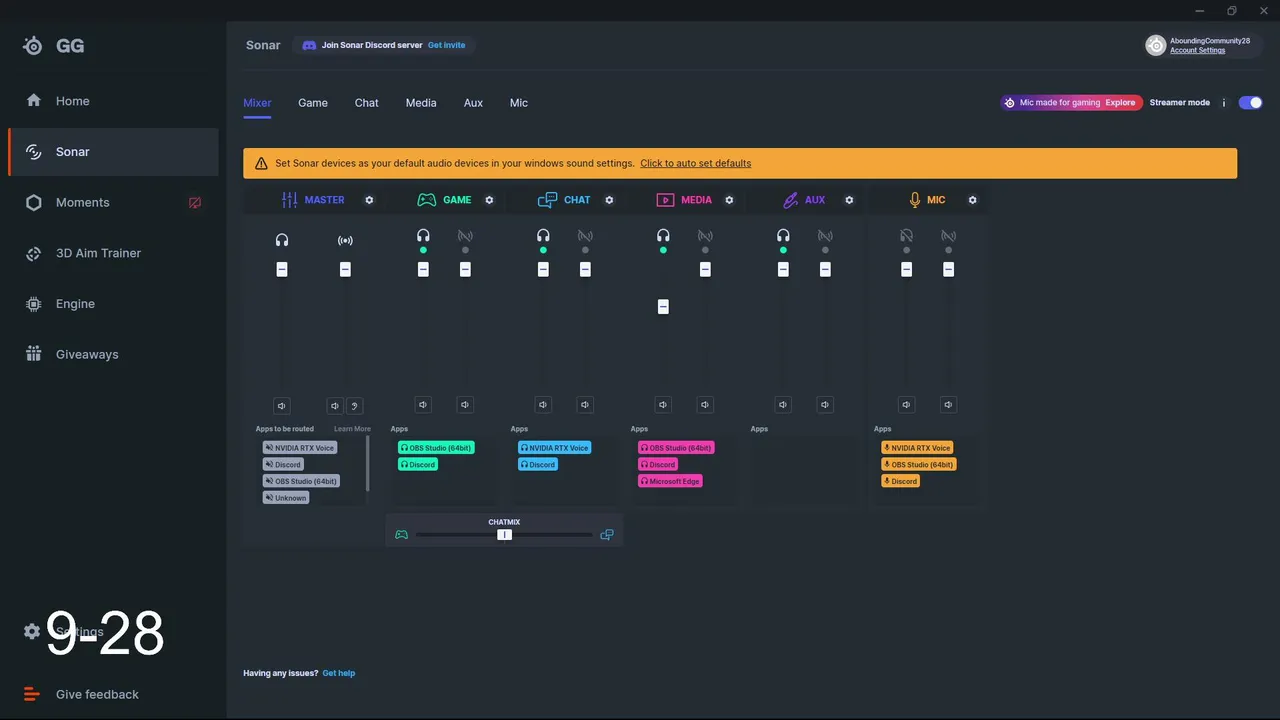The width and height of the screenshot is (1280, 720).
Task: Click the info icon beside Streamer mode
Action: (x=1224, y=103)
